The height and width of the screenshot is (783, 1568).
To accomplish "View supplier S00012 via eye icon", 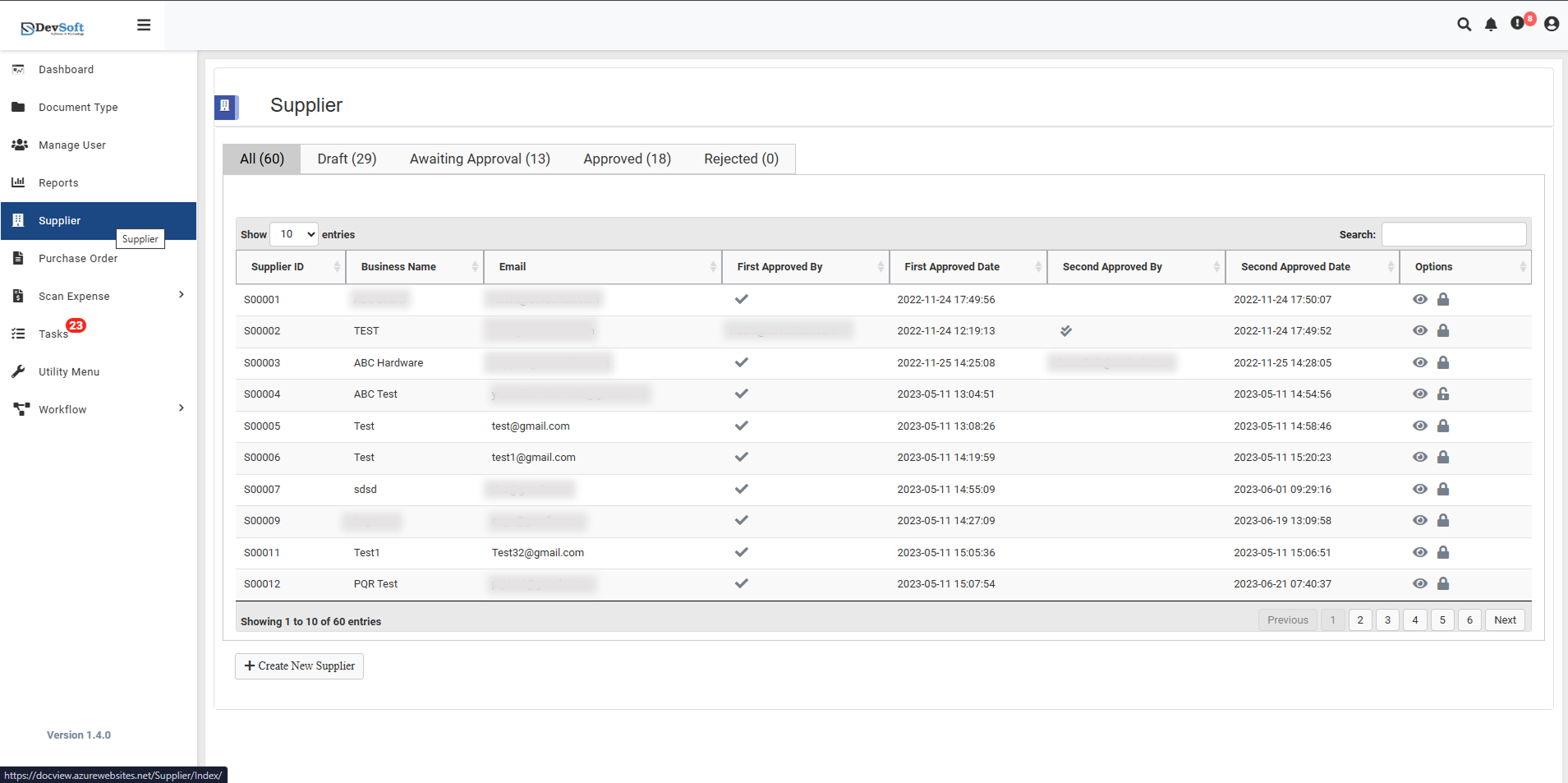I will (x=1420, y=584).
